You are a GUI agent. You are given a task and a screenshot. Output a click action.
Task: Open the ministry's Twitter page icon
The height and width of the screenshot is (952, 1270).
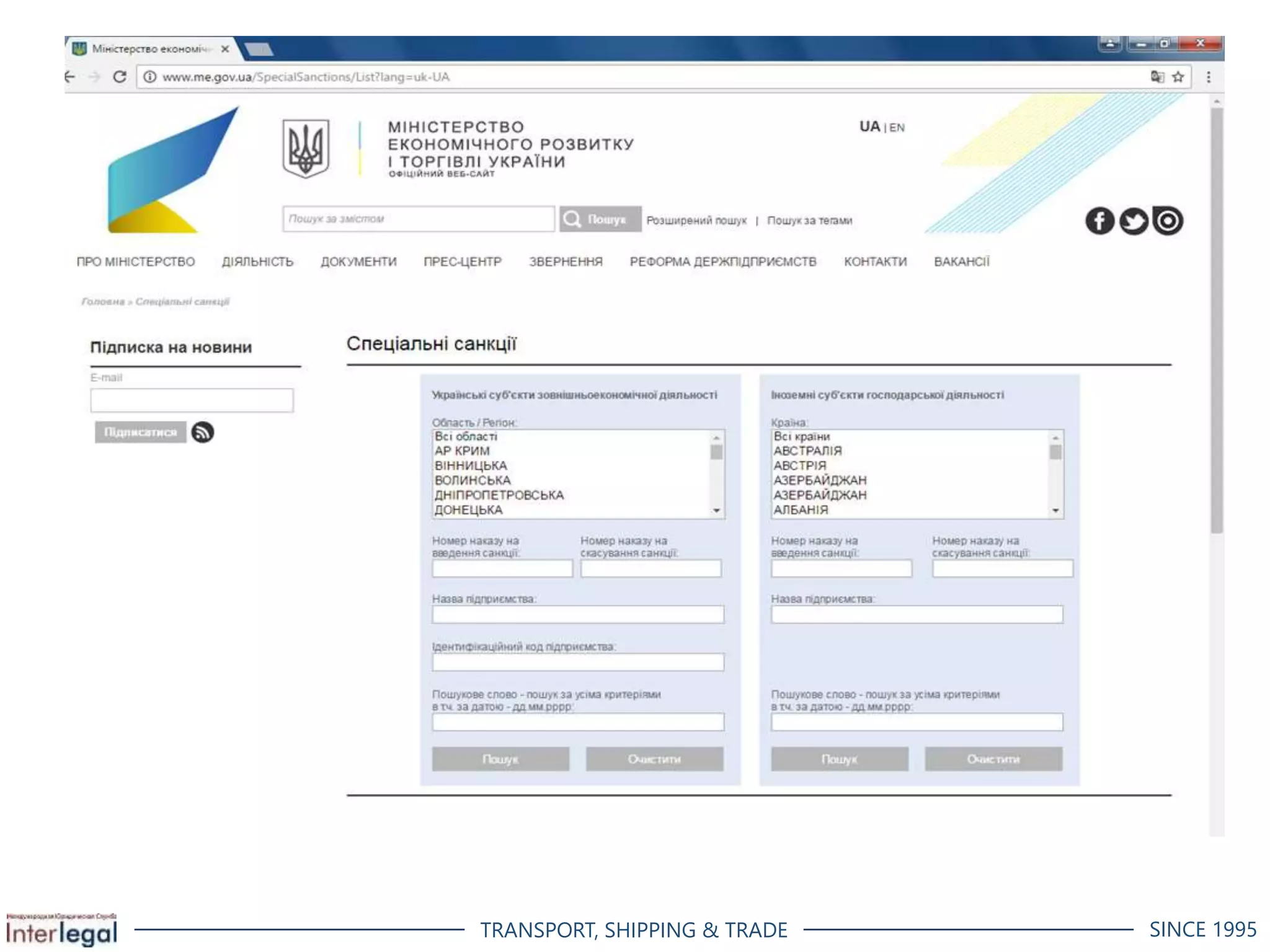pyautogui.click(x=1133, y=221)
